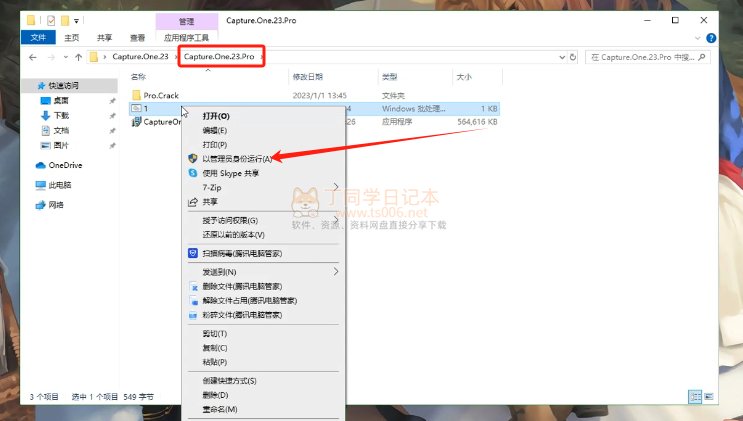
Task: Choose 以管理员身份运行(A) in the context menu
Action: [237, 159]
